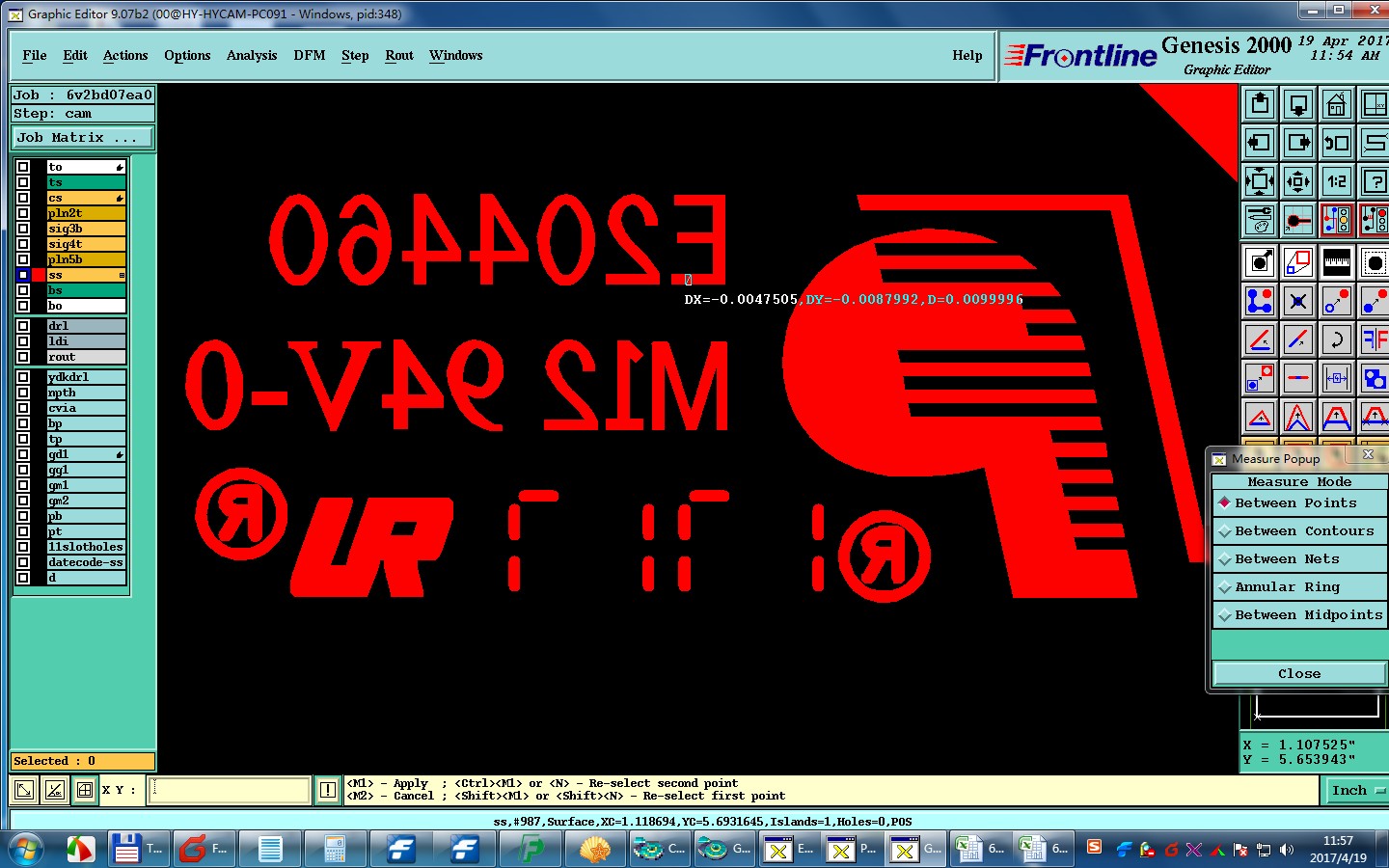
Task: Click the X Y coordinate input field
Action: 230,790
